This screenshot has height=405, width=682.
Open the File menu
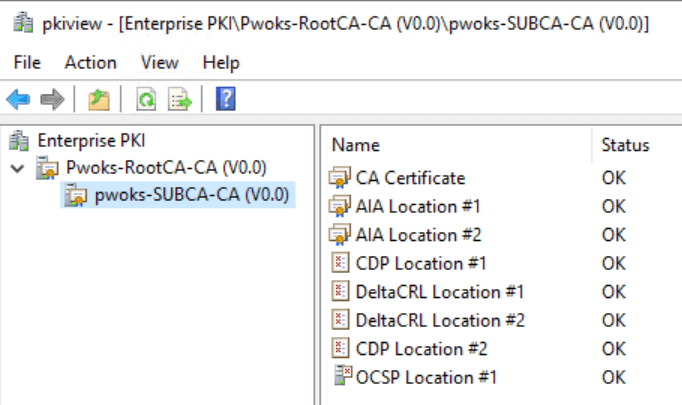pos(27,63)
